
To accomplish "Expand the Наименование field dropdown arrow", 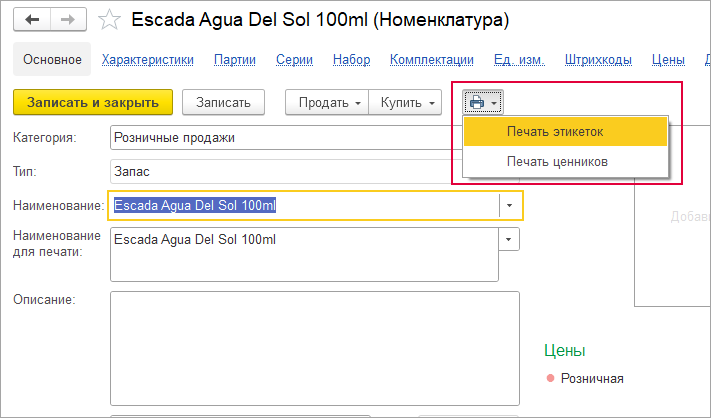I will point(510,205).
